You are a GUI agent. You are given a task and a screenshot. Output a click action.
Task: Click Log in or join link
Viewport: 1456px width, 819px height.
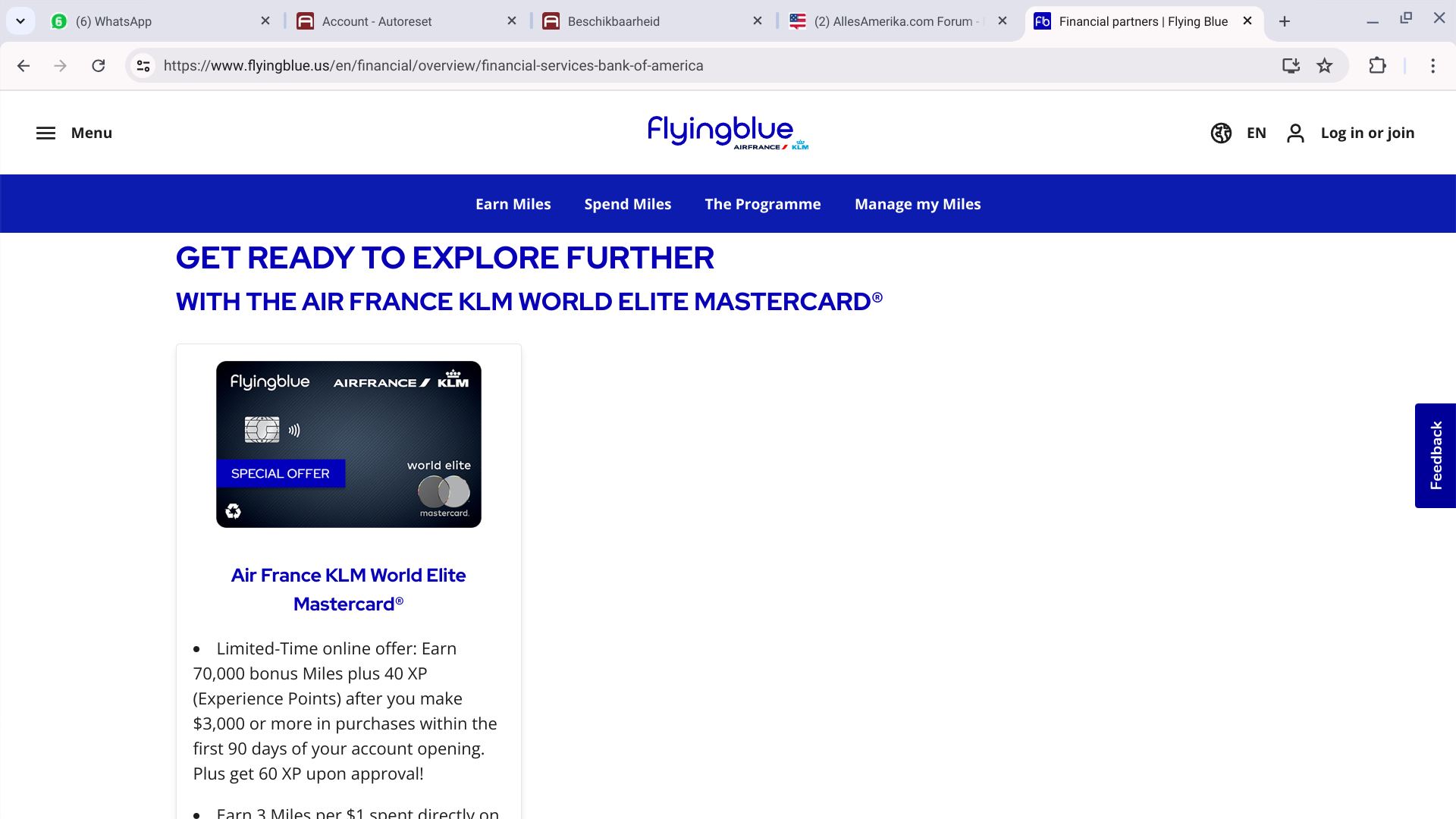click(1367, 133)
